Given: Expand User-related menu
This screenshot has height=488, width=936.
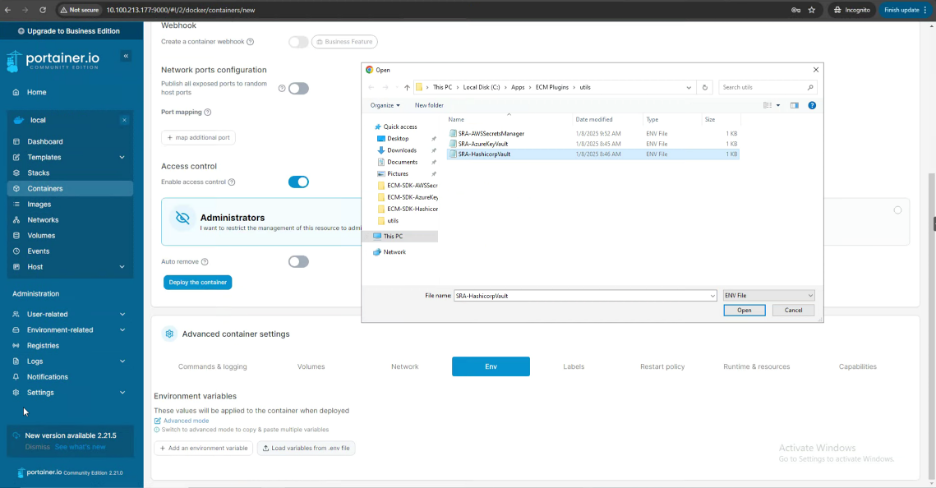Looking at the screenshot, I should 122,314.
